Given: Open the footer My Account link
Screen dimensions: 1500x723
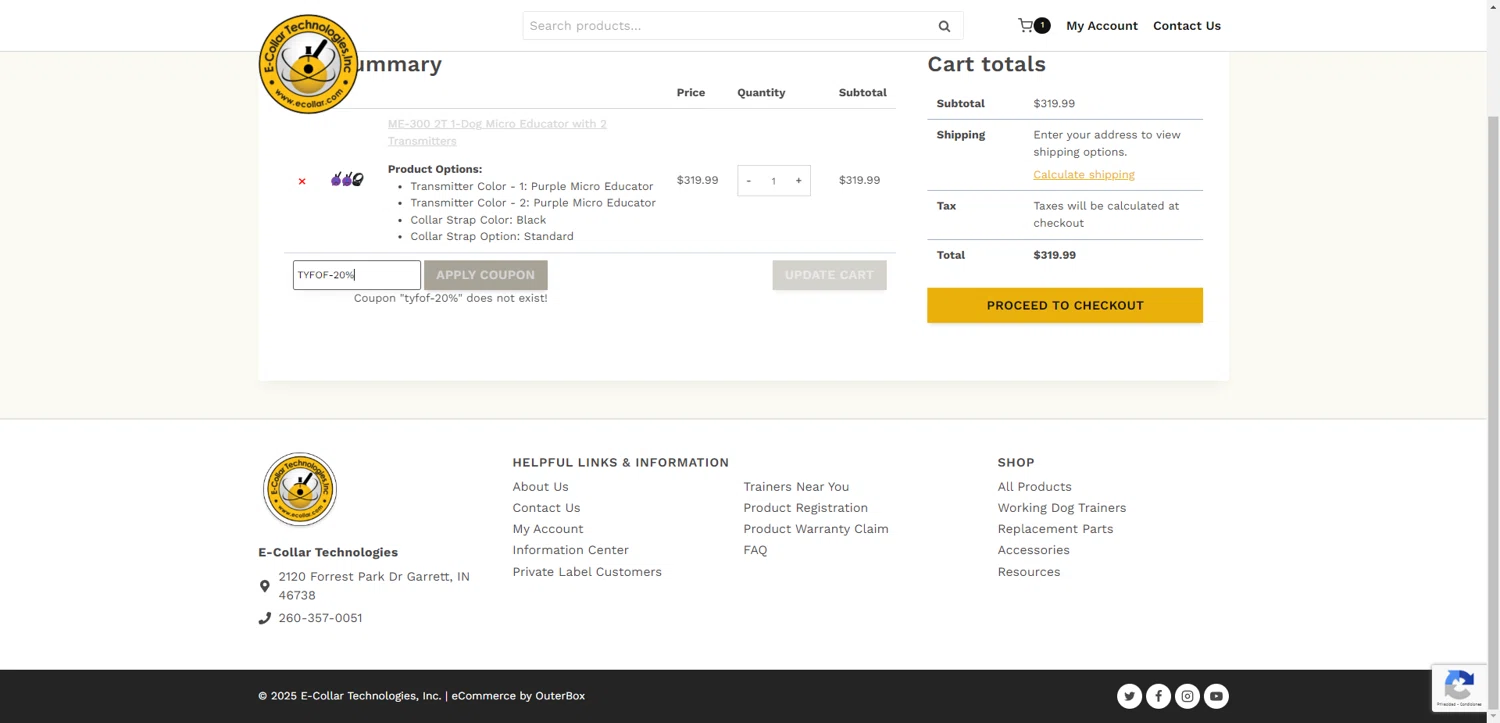Looking at the screenshot, I should pos(548,529).
